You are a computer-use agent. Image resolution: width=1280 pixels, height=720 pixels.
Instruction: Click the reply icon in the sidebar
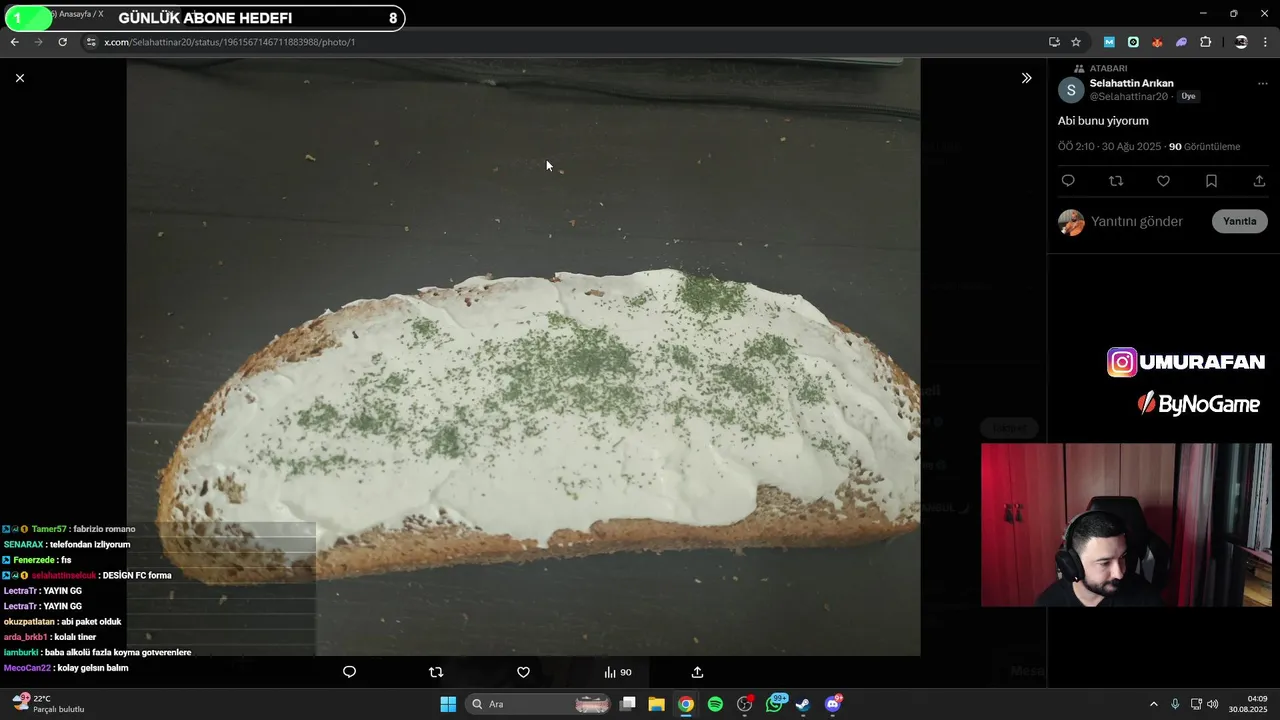point(1068,181)
